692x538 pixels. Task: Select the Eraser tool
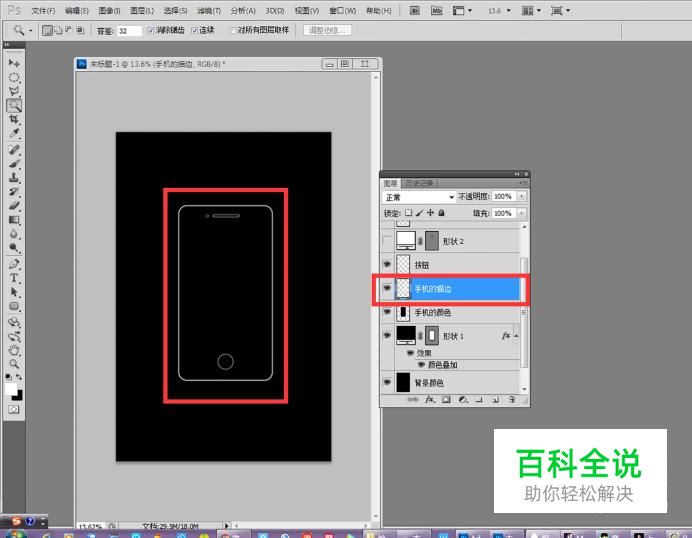pos(14,206)
